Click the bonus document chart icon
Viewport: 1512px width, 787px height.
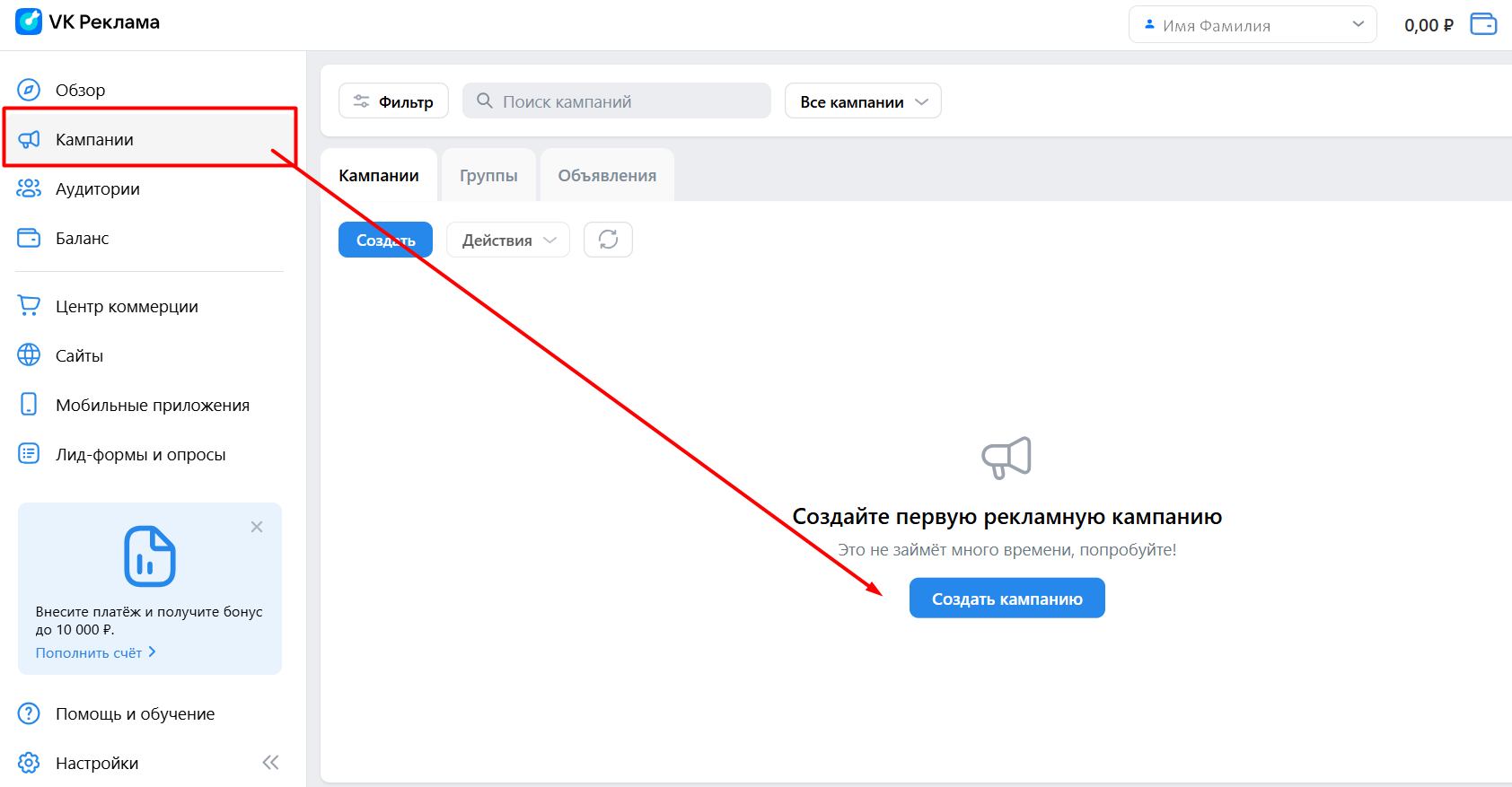pyautogui.click(x=149, y=556)
